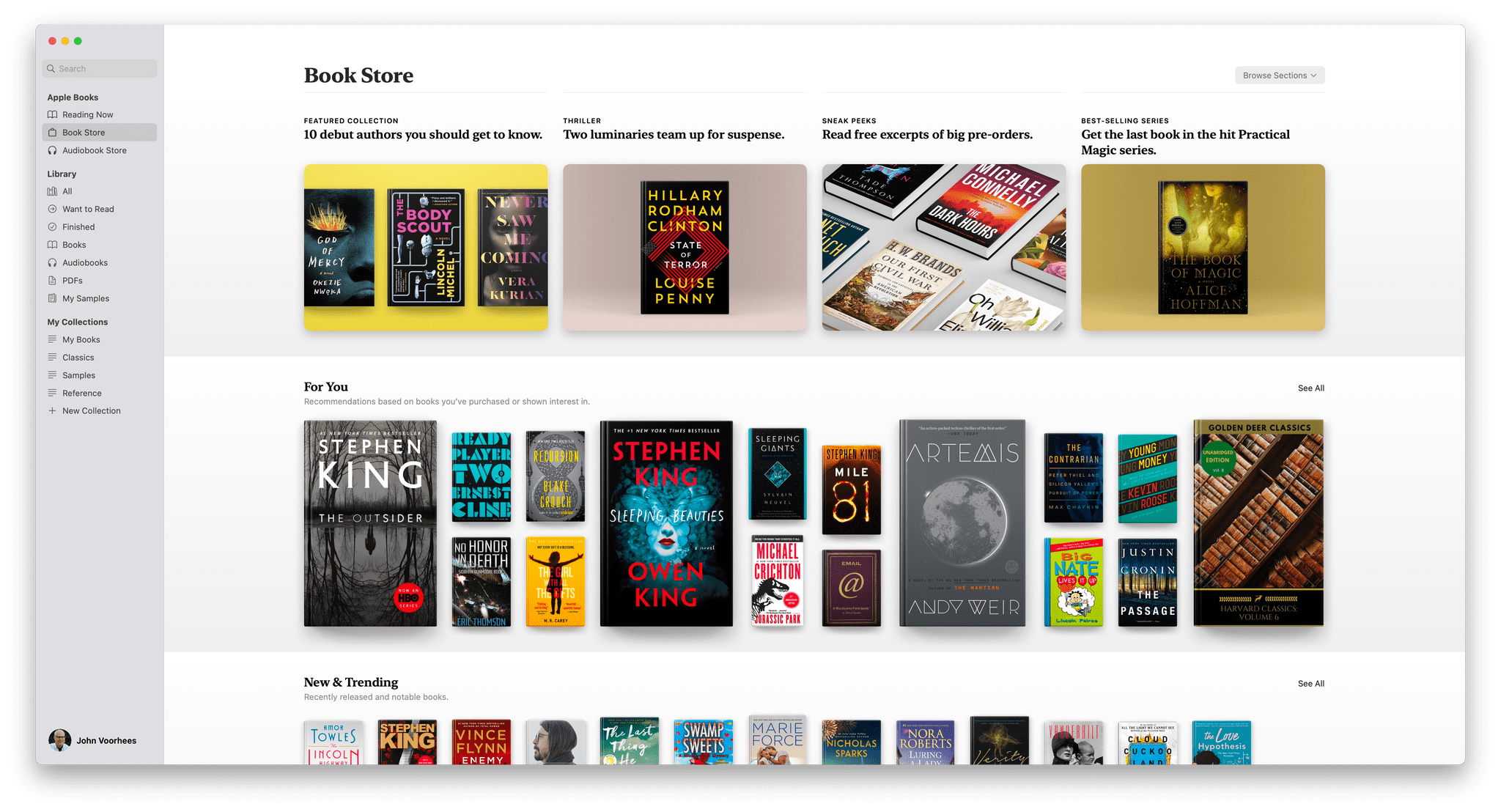This screenshot has height=812, width=1501.
Task: Click See All for For You section
Action: click(1313, 388)
